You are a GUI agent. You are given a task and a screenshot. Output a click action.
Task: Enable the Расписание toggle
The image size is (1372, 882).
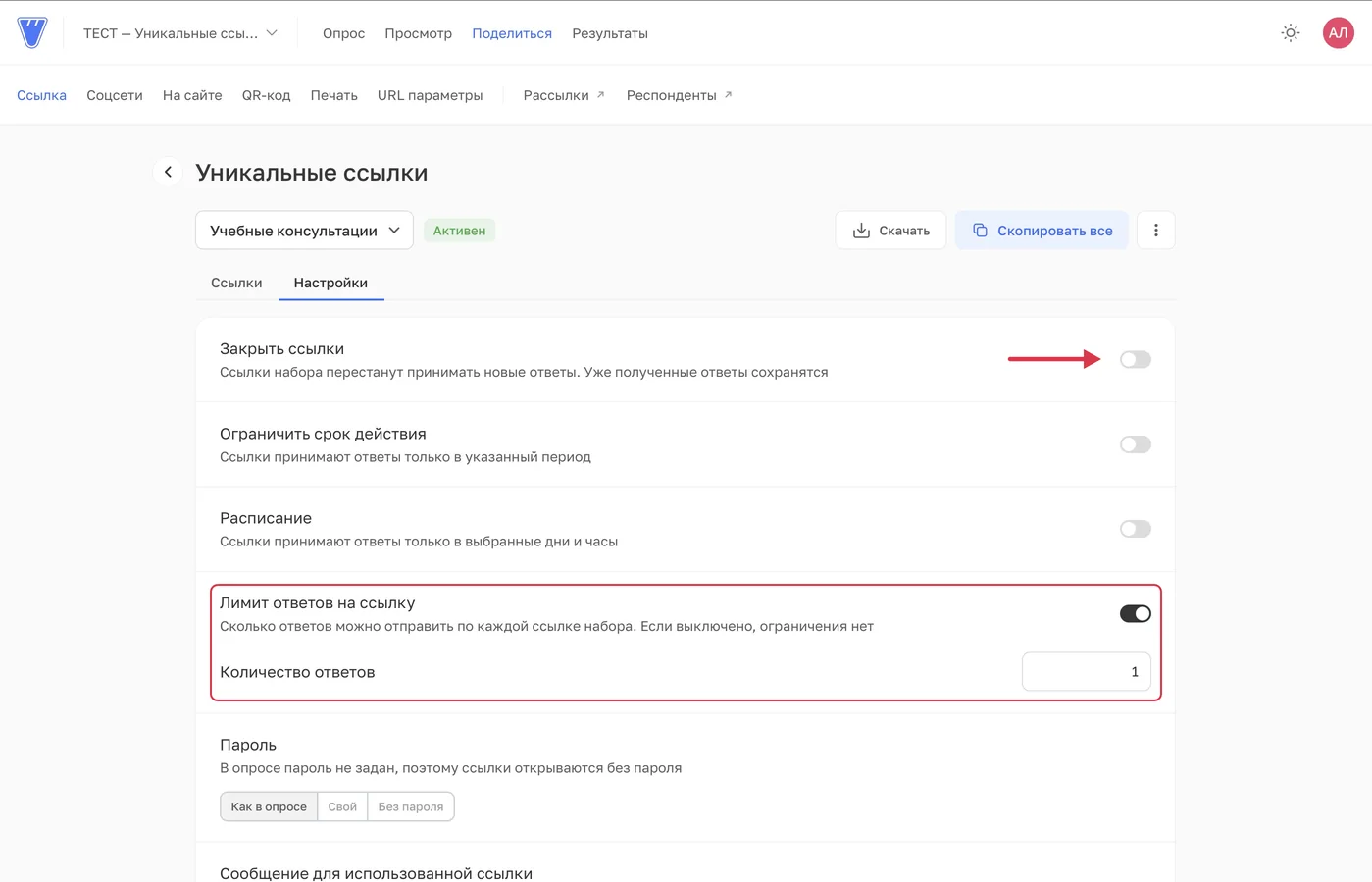(1135, 529)
